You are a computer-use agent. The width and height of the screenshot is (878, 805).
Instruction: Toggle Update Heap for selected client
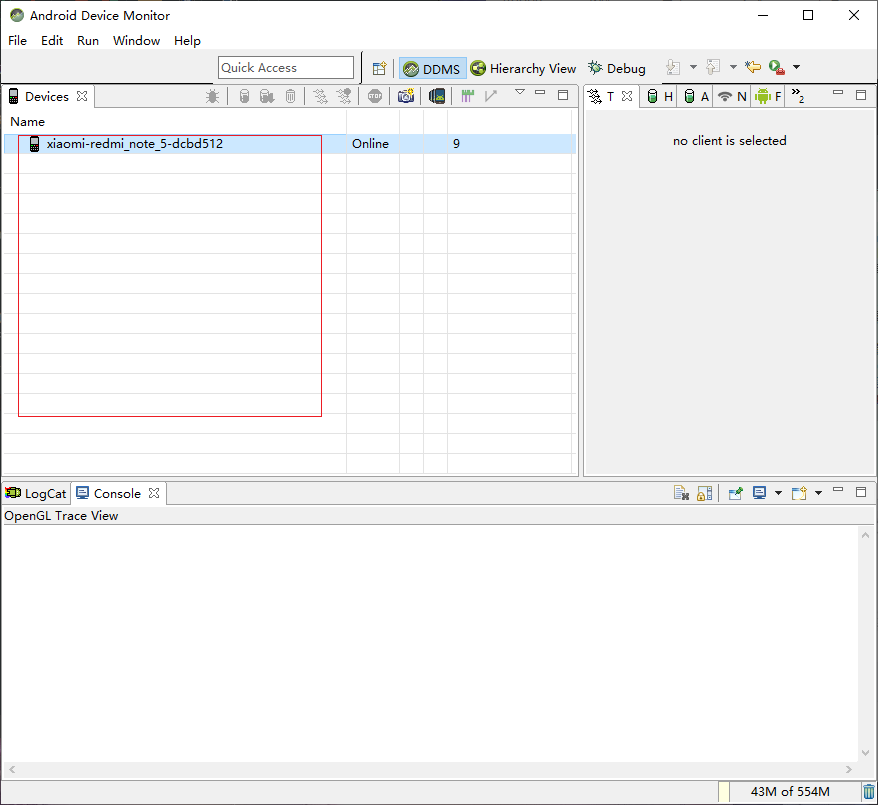click(244, 96)
